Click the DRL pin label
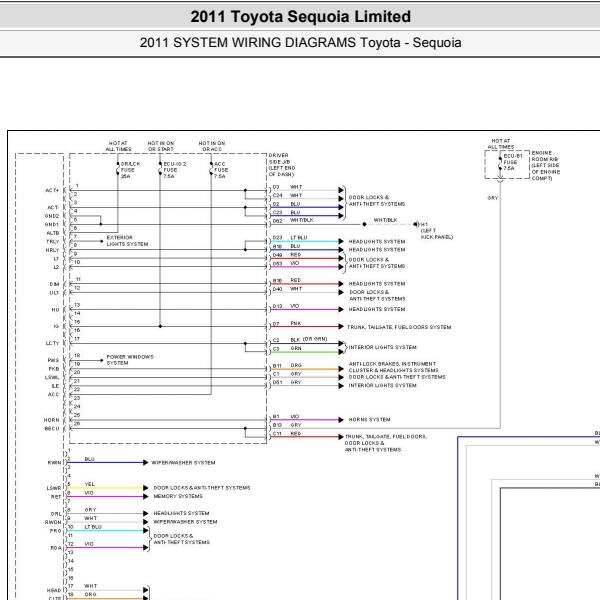Screen dimensions: 600x600 (x=56, y=514)
